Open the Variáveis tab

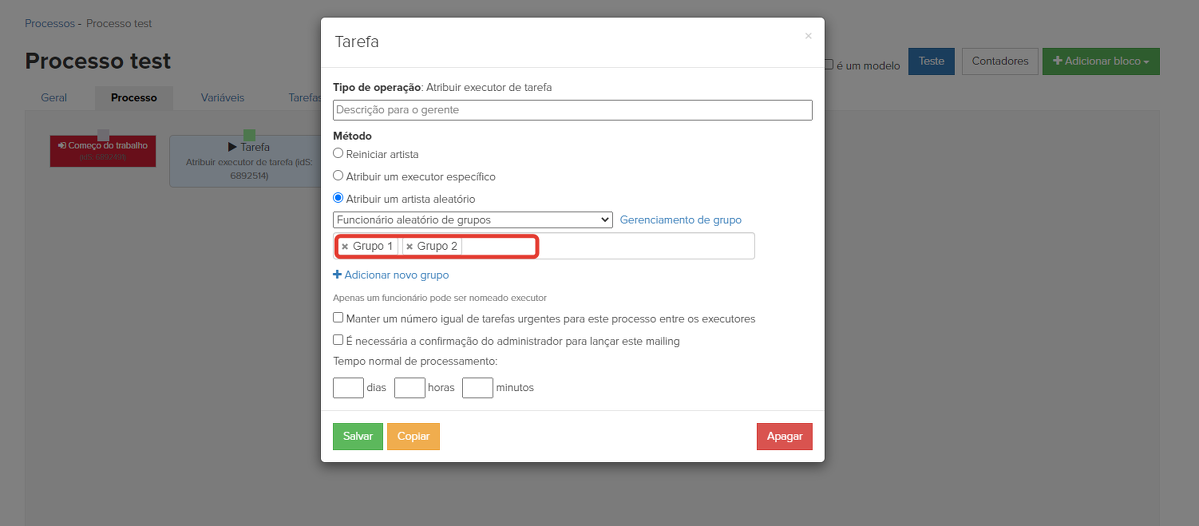click(222, 98)
